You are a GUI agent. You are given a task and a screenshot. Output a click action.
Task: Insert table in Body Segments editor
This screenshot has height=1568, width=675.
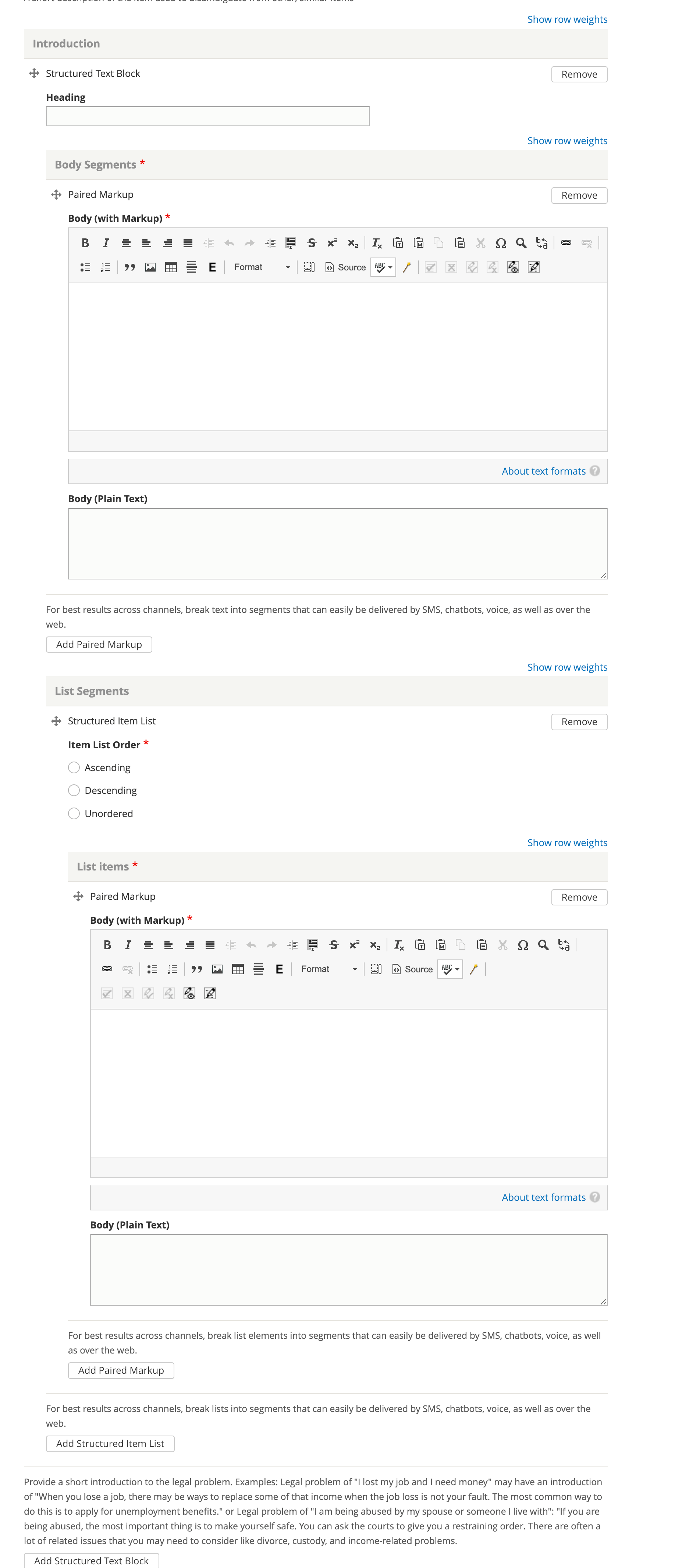[171, 267]
